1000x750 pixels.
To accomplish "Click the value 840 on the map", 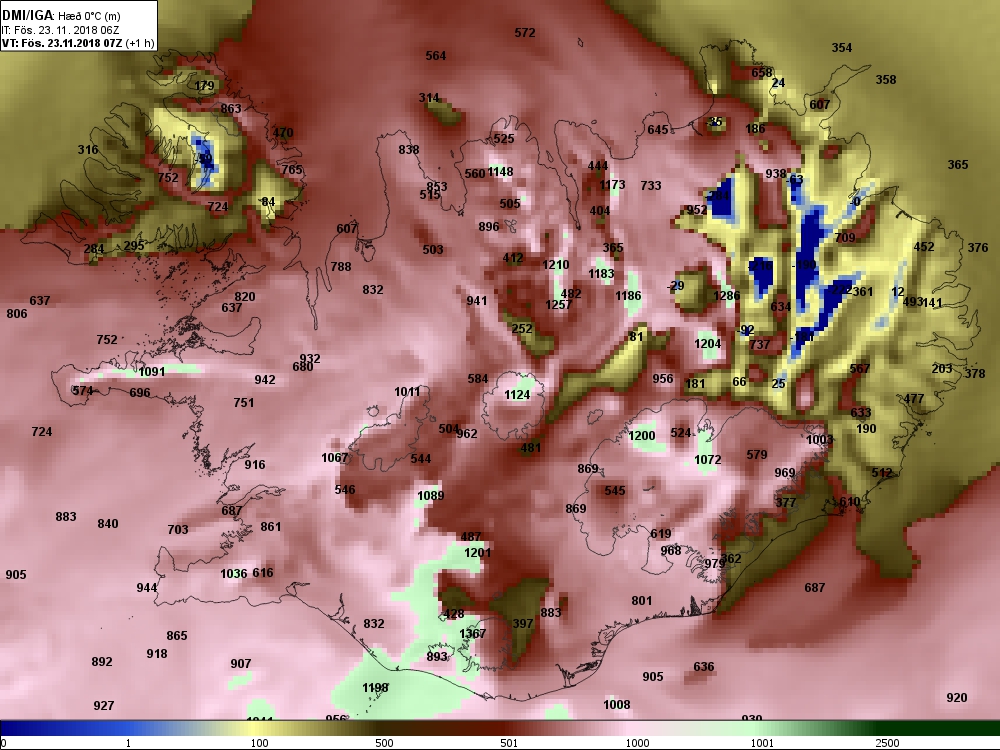I will coord(108,524).
